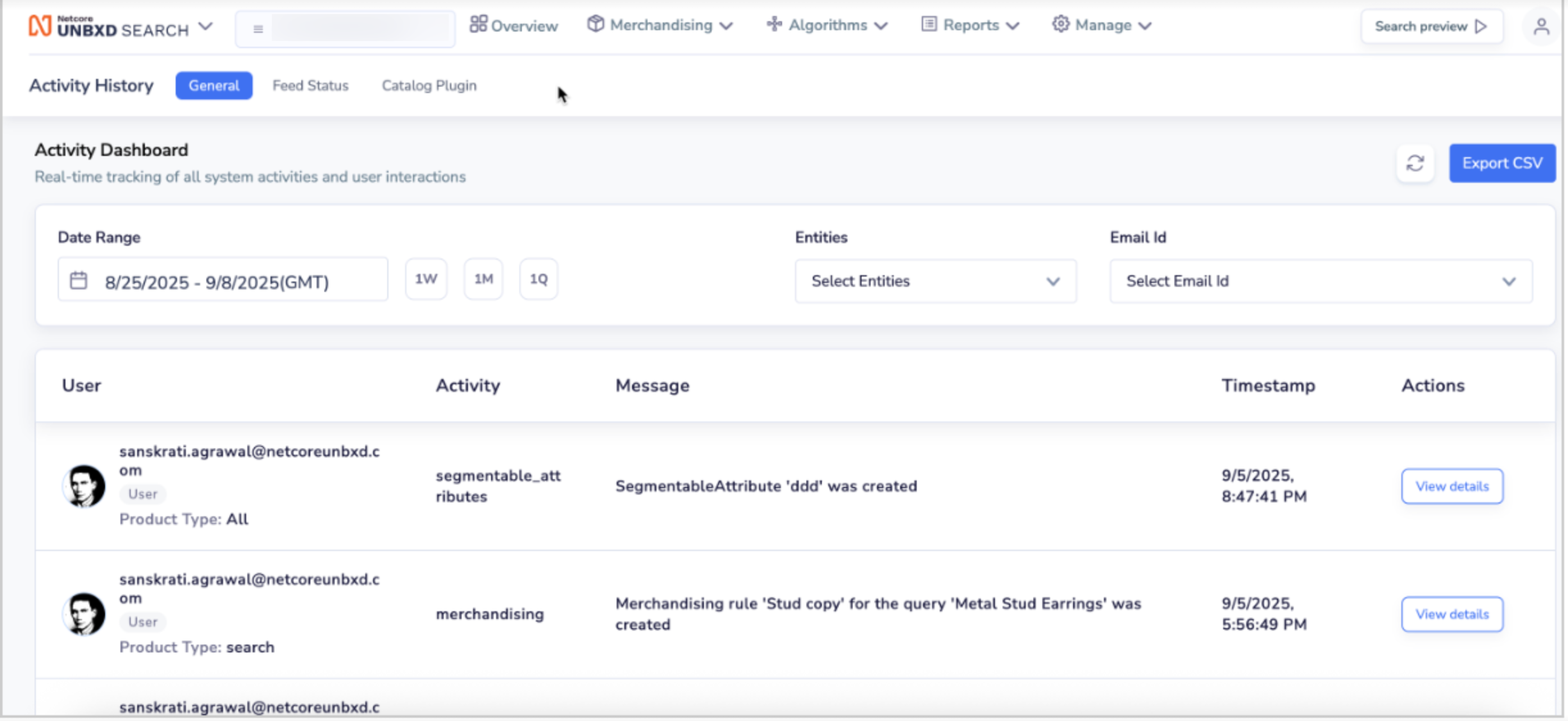The image size is (1568, 721).
Task: Open the Manage menu
Action: pyautogui.click(x=1102, y=26)
